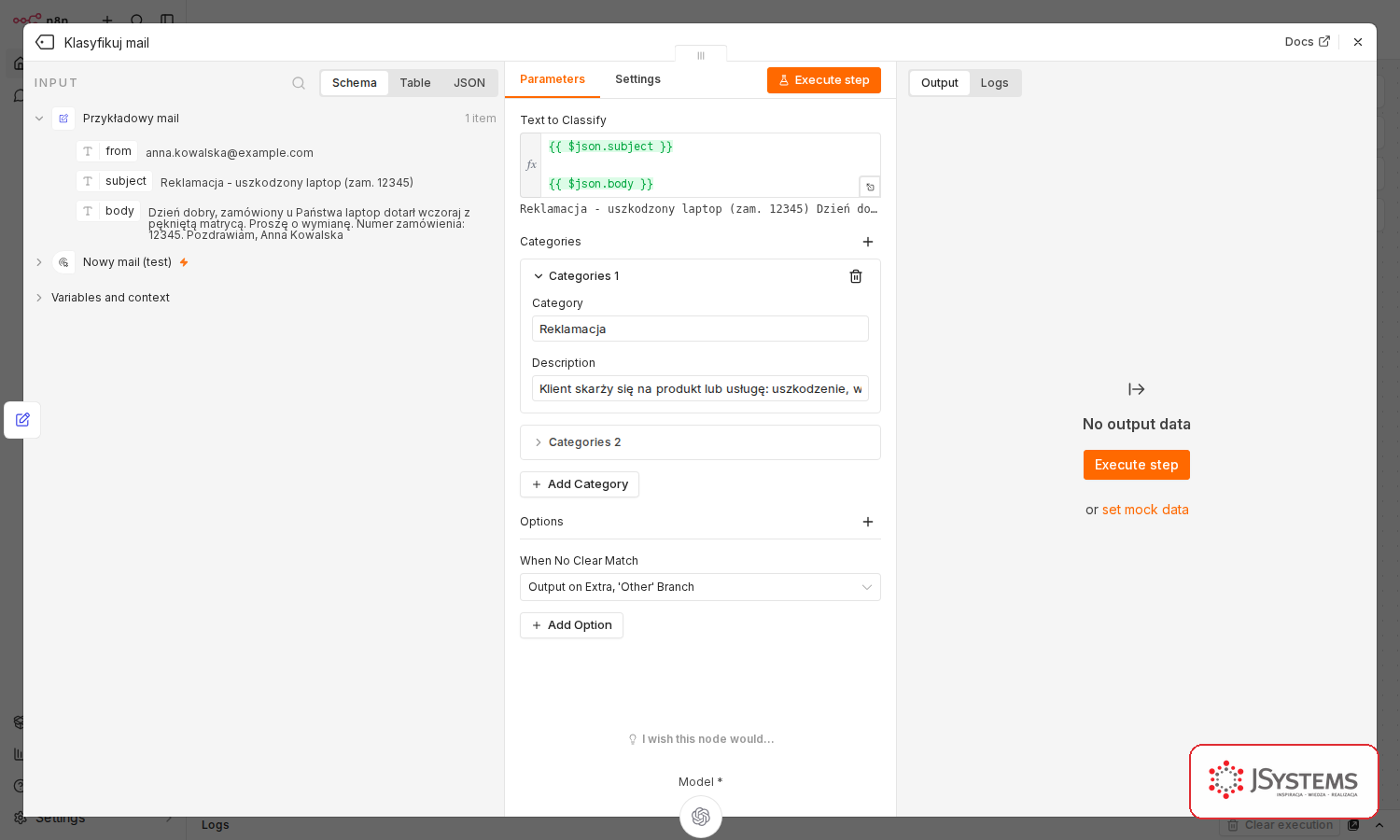1400x840 pixels.
Task: Select the 'body' field pill
Action: click(x=108, y=211)
